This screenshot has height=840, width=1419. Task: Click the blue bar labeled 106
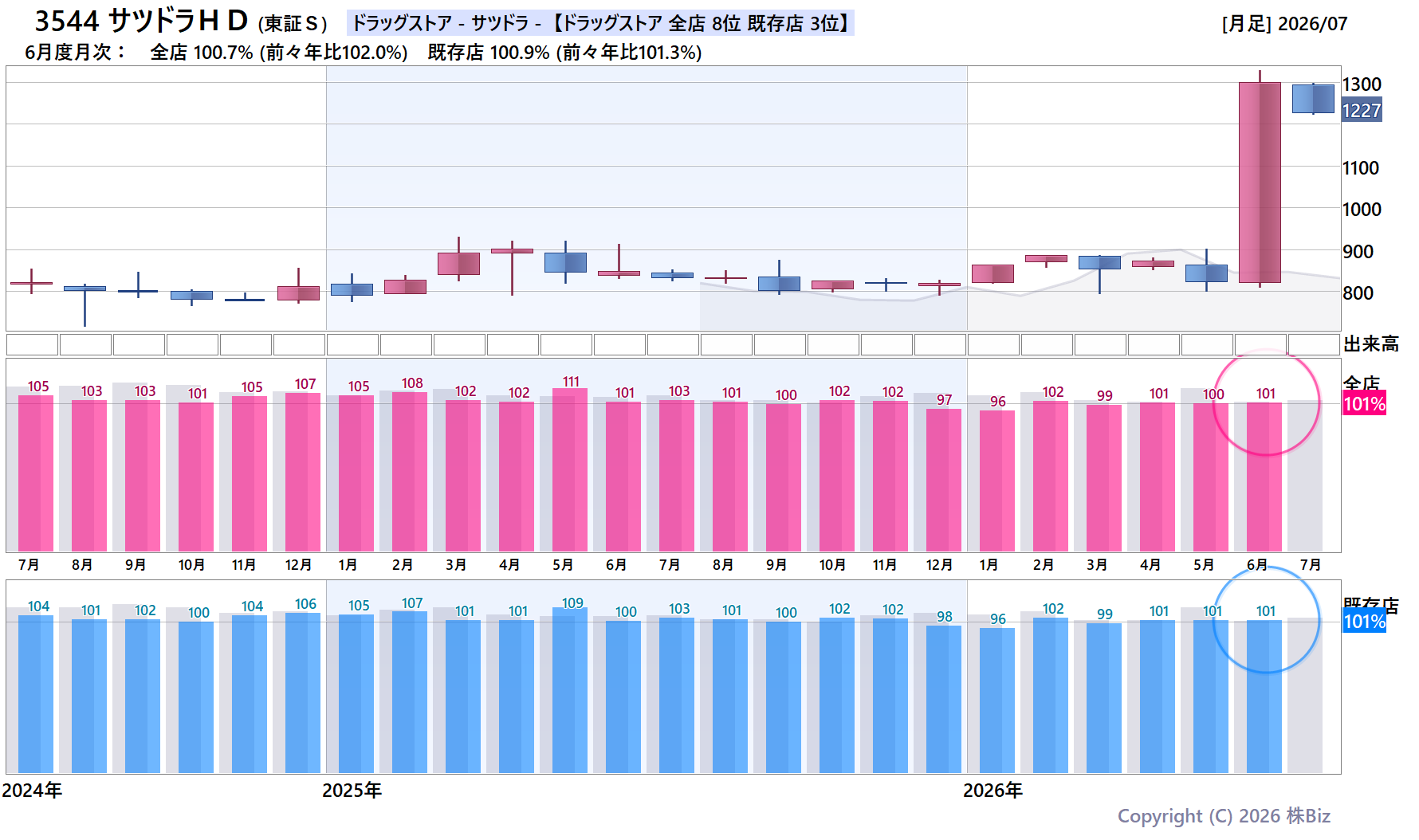tap(303, 693)
